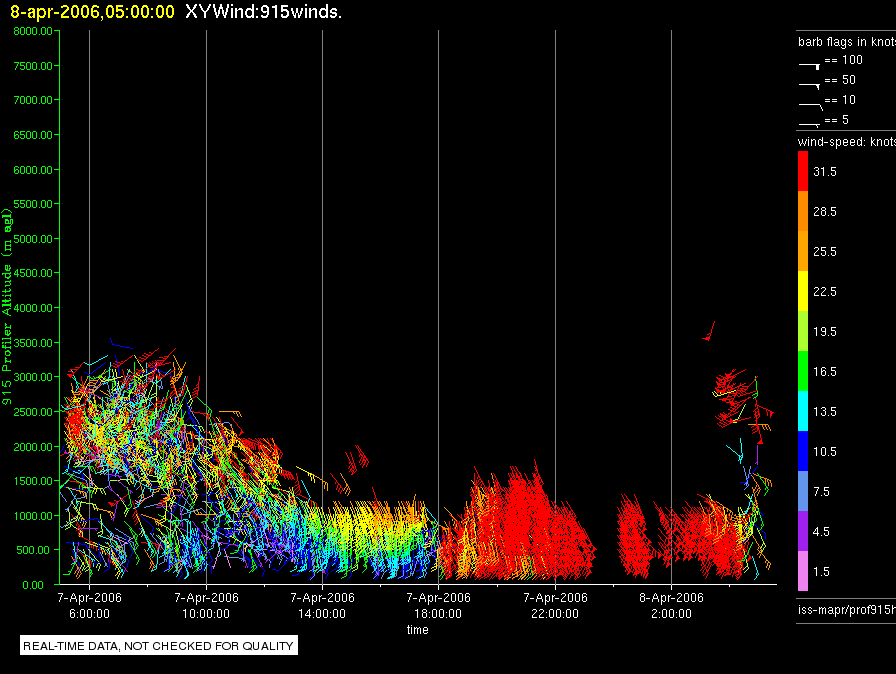Screen dimensions: 896x674
Task: Select the cyan 13.5 knots swatch
Action: (803, 411)
